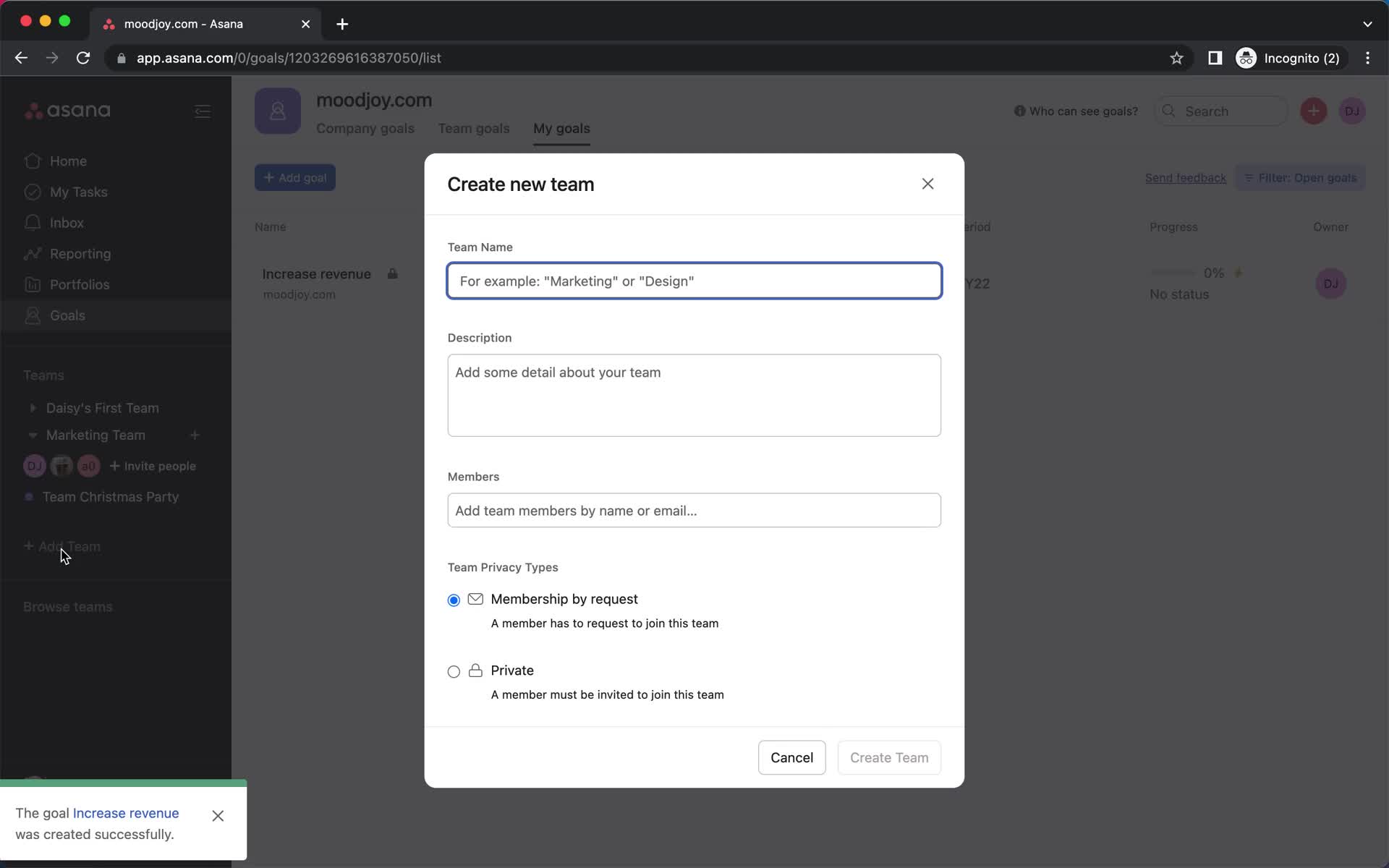Click the envelope icon beside Membership by request
This screenshot has height=868, width=1389.
click(475, 599)
